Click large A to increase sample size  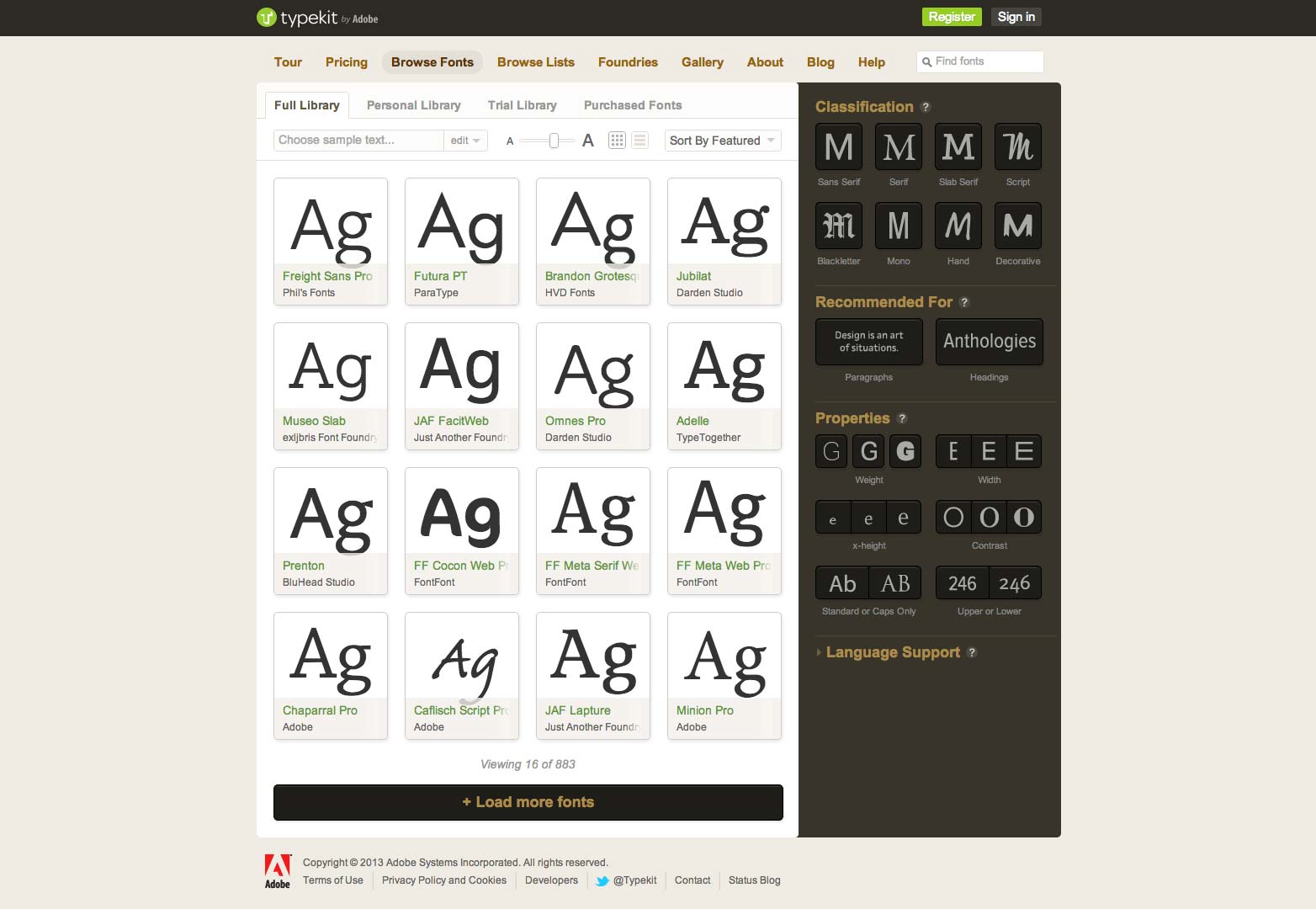(588, 141)
